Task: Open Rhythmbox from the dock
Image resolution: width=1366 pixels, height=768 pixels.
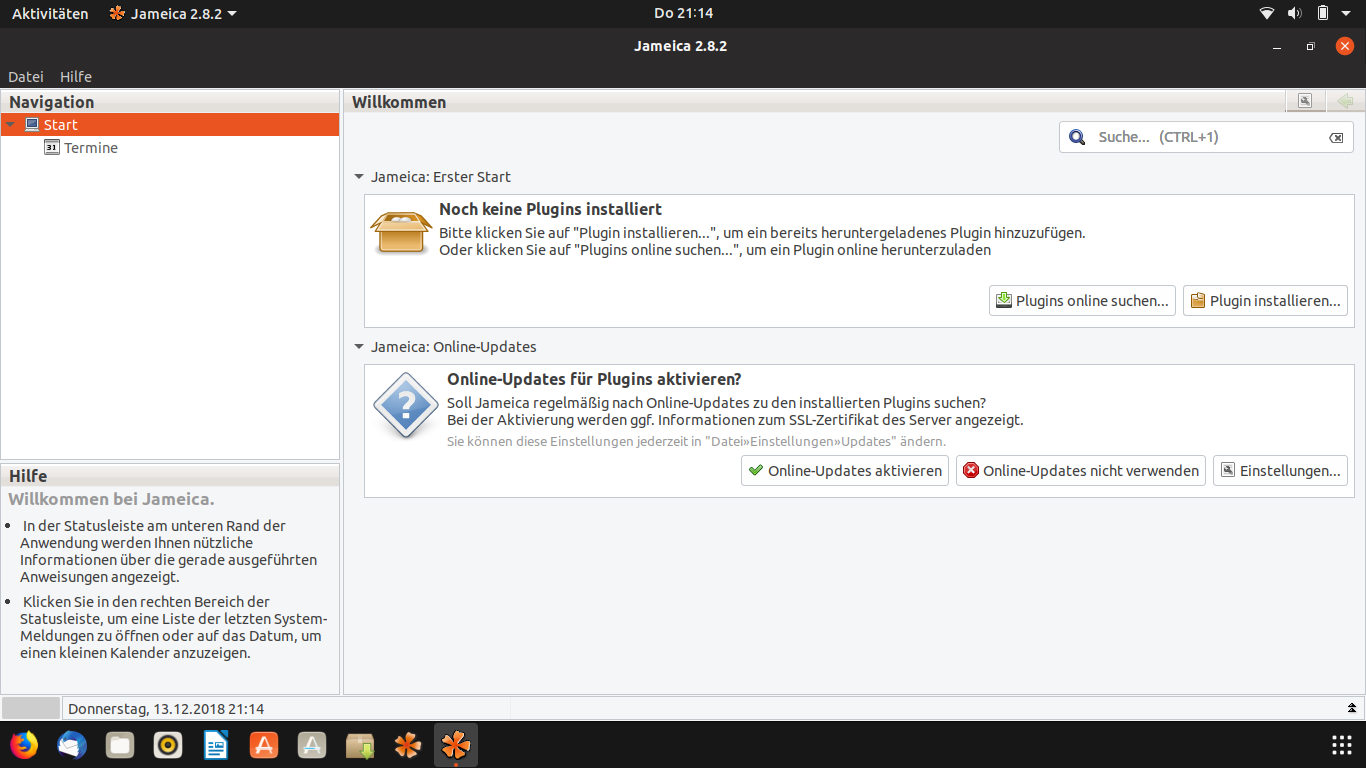Action: tap(168, 745)
